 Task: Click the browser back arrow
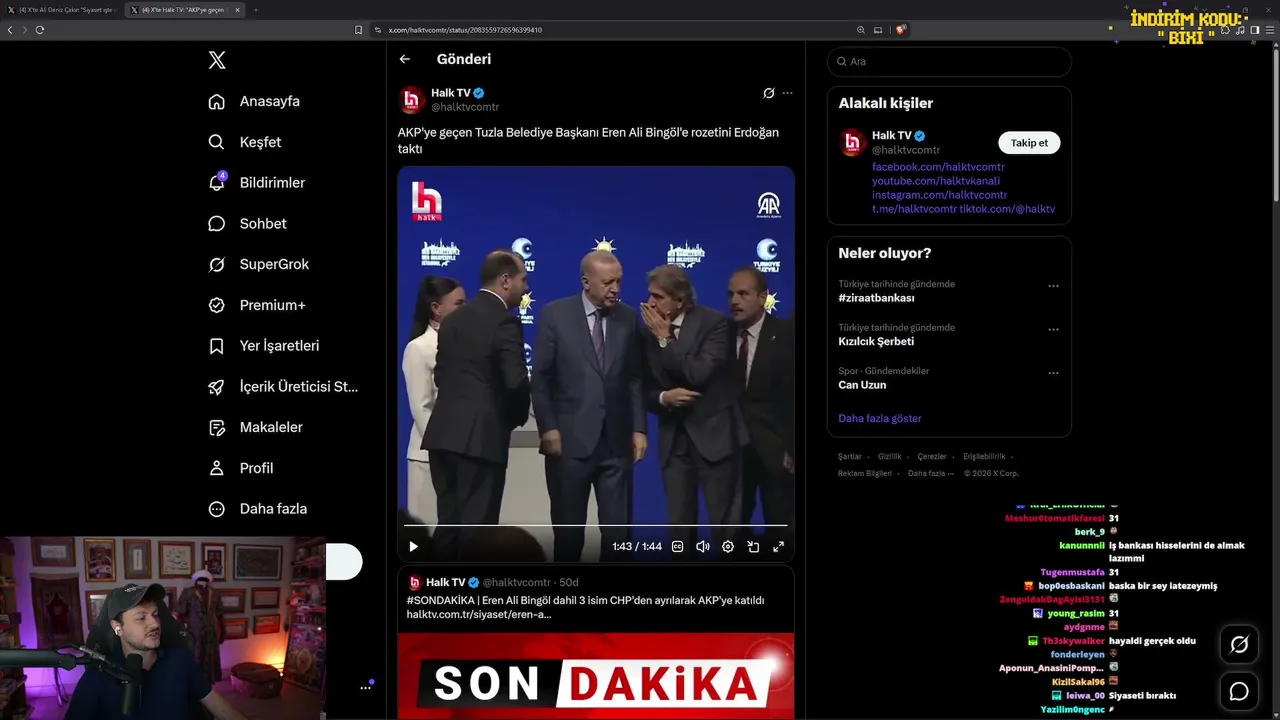(x=10, y=30)
